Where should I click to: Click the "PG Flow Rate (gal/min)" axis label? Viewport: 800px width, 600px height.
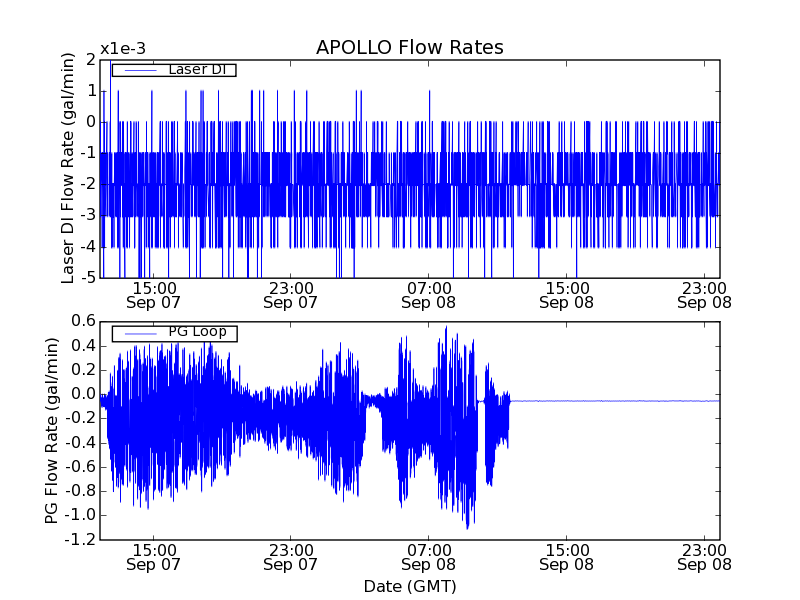52,431
